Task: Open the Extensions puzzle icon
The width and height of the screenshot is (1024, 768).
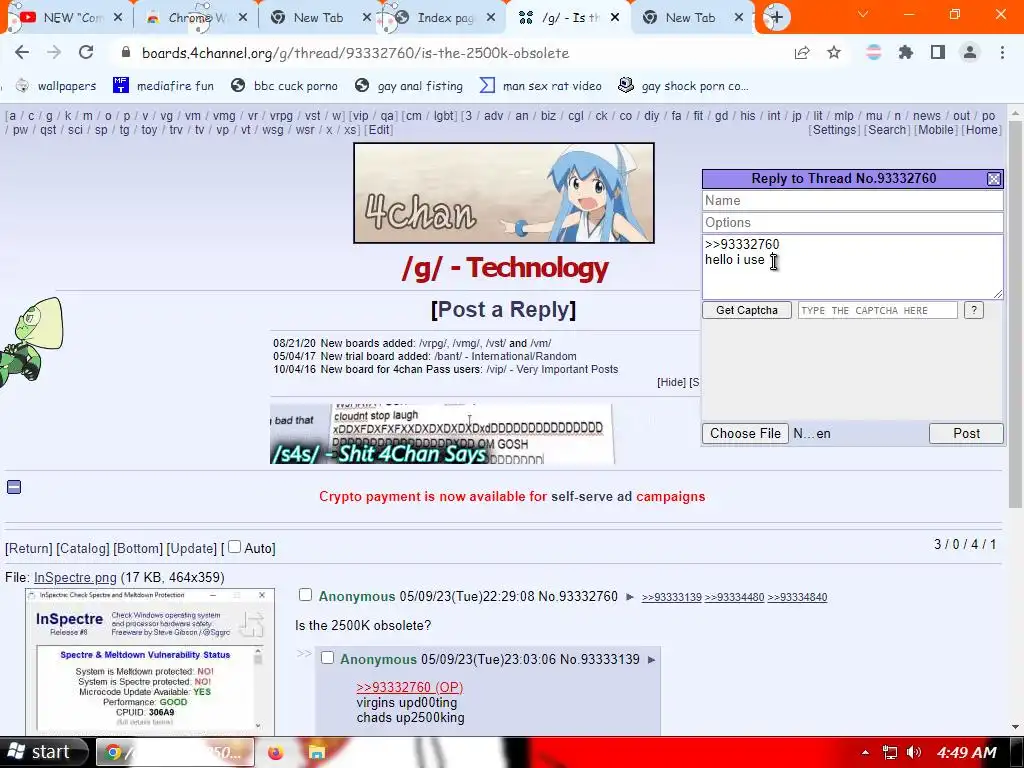Action: point(906,53)
